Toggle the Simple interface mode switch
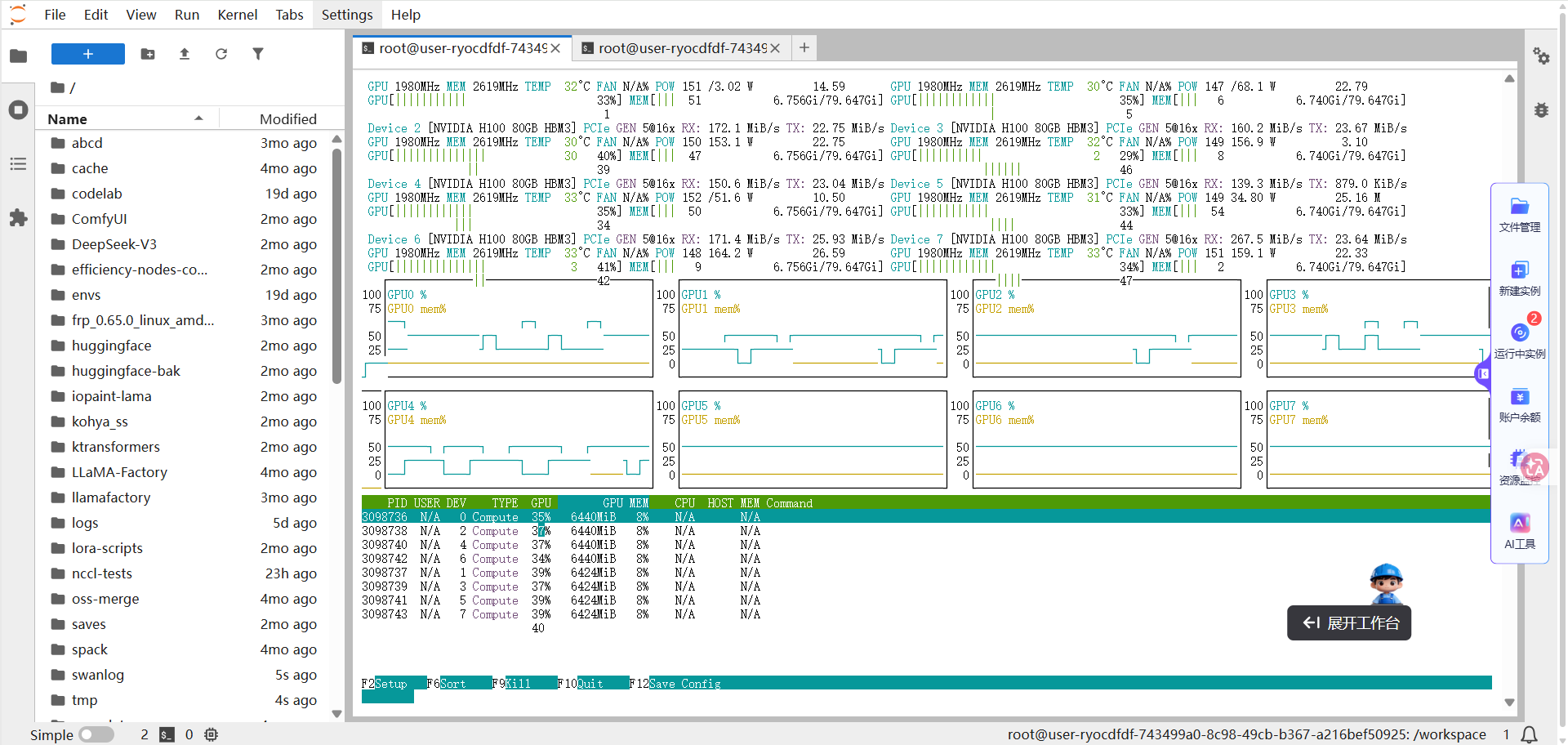This screenshot has width=1568, height=745. (96, 734)
